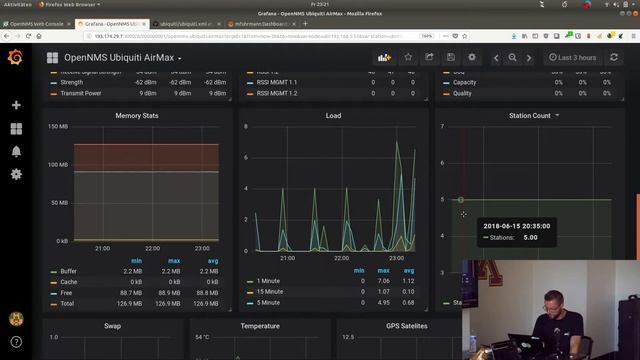The image size is (640, 360).
Task: Open the Dashboards icon in the sidebar
Action: 16,129
